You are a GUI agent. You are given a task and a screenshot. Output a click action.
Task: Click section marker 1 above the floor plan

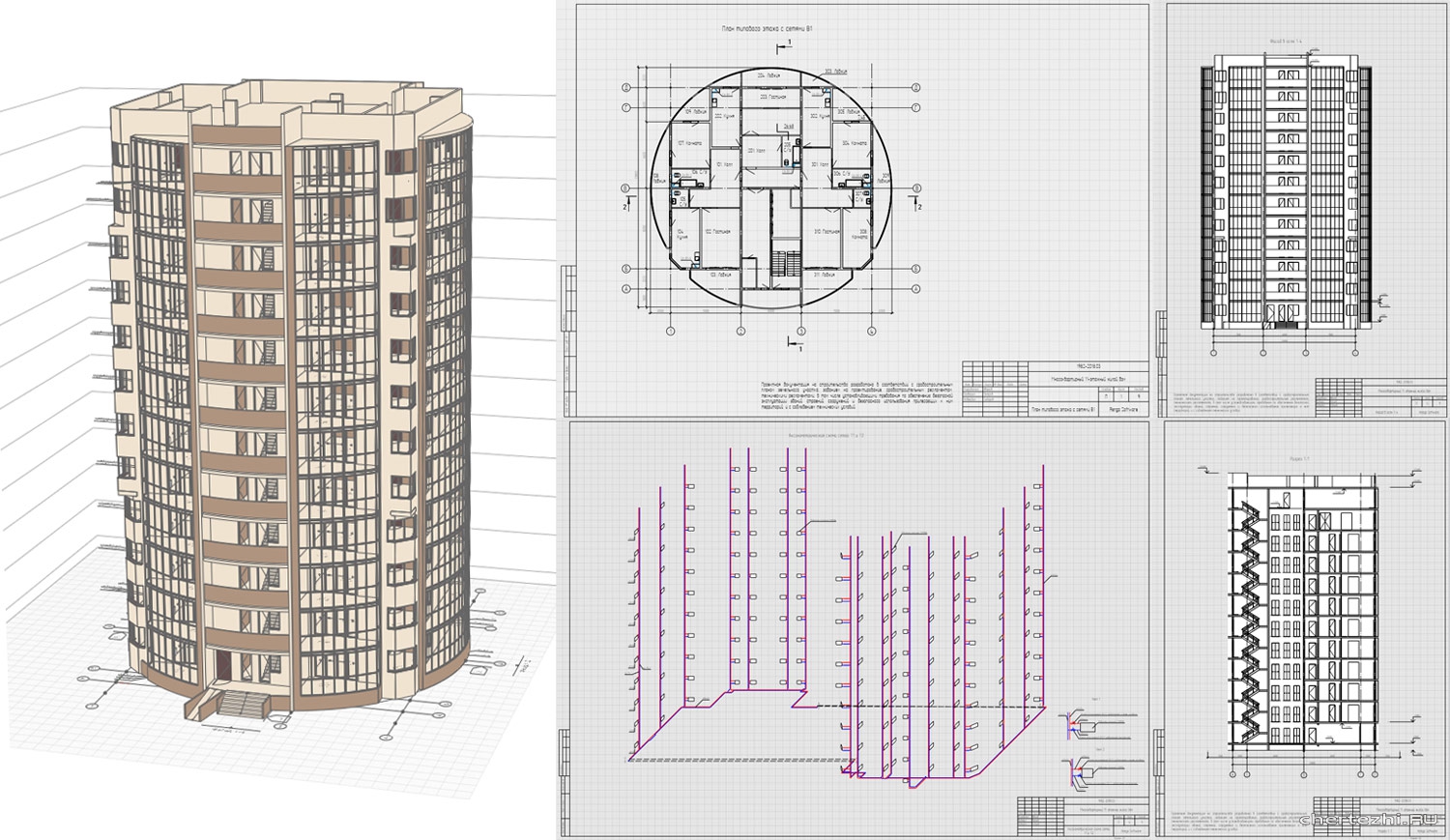[788, 45]
